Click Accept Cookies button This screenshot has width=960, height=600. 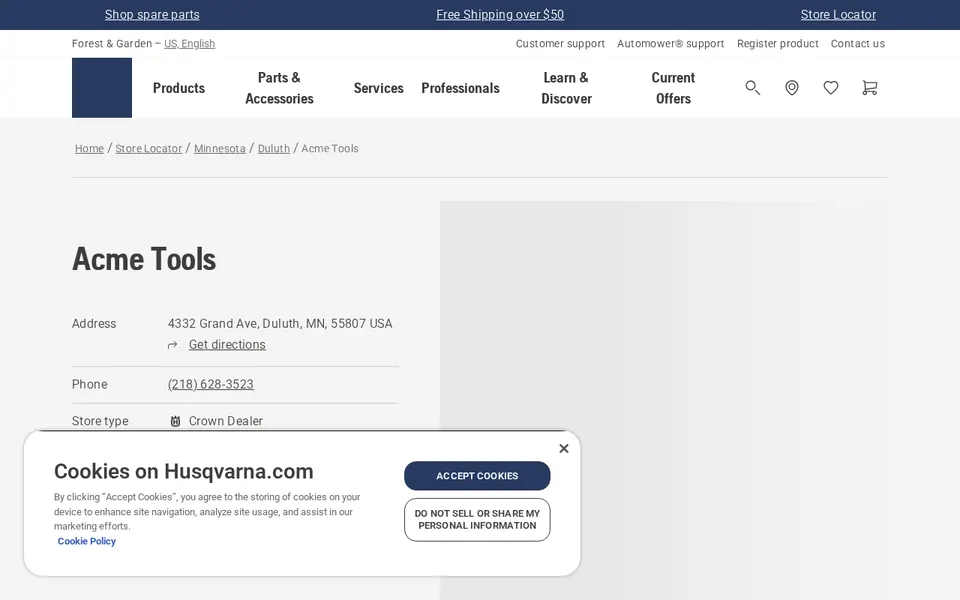(477, 476)
